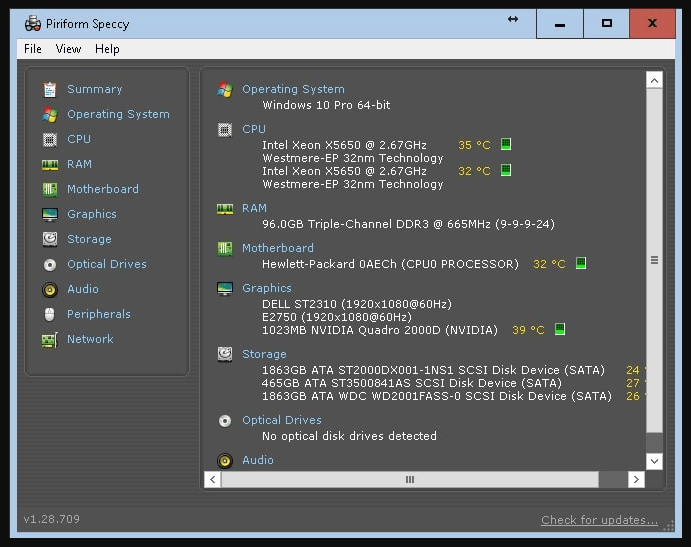Click the Graphics monitor icon in summary panel
The image size is (691, 547).
click(x=225, y=288)
